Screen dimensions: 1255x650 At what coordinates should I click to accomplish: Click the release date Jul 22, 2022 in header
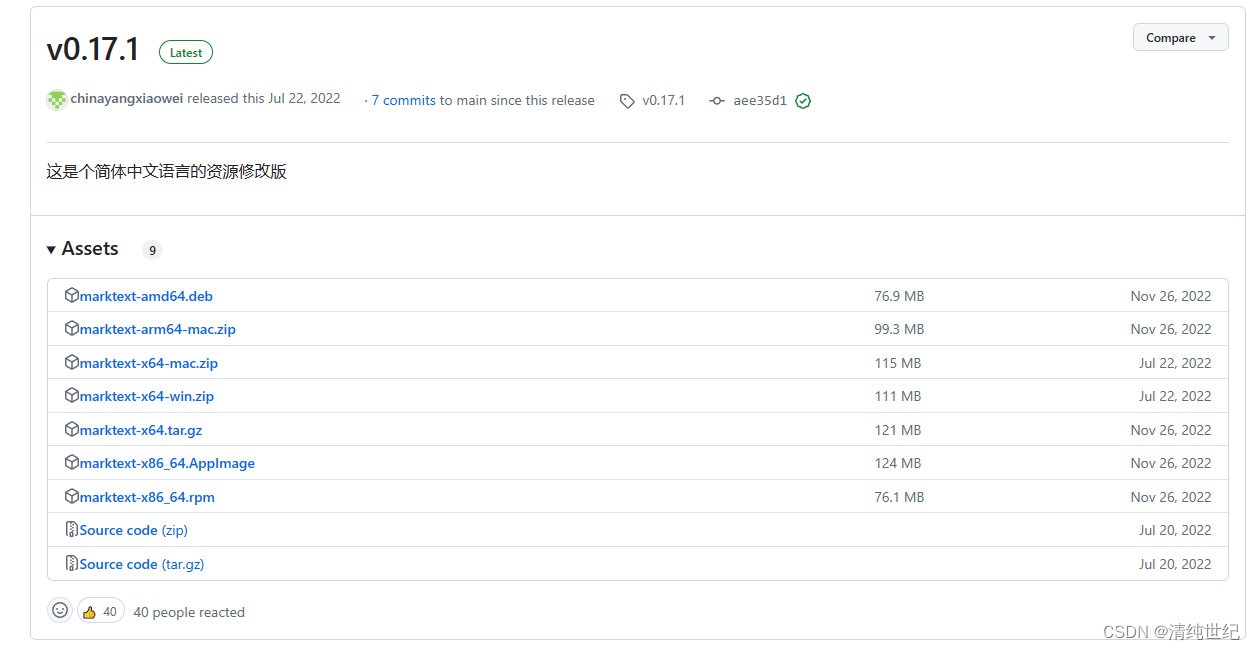(304, 98)
